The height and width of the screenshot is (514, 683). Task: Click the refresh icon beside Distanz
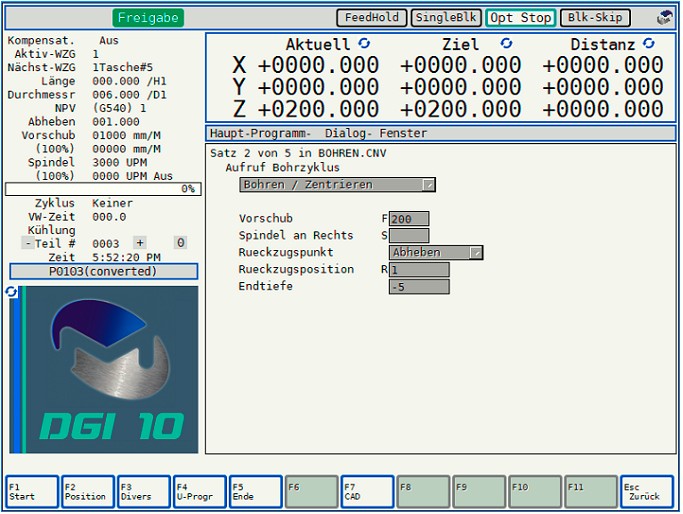click(649, 44)
